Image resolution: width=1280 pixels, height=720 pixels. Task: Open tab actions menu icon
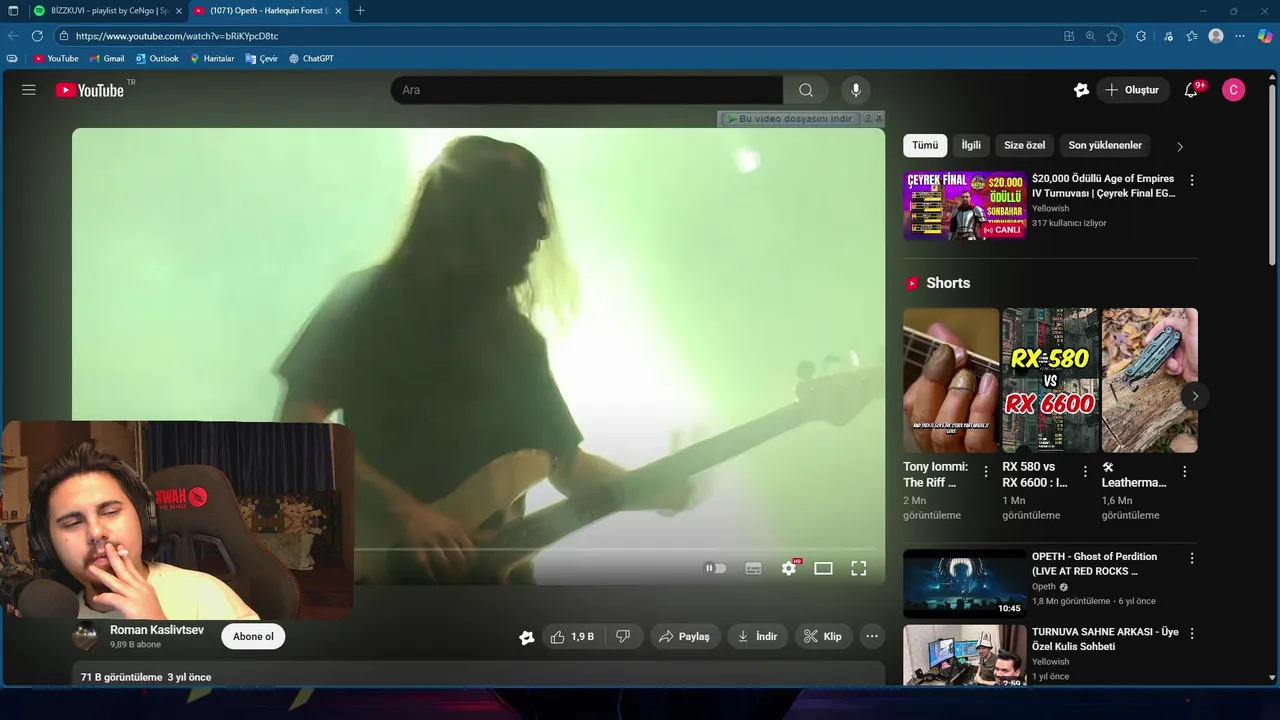[13, 10]
